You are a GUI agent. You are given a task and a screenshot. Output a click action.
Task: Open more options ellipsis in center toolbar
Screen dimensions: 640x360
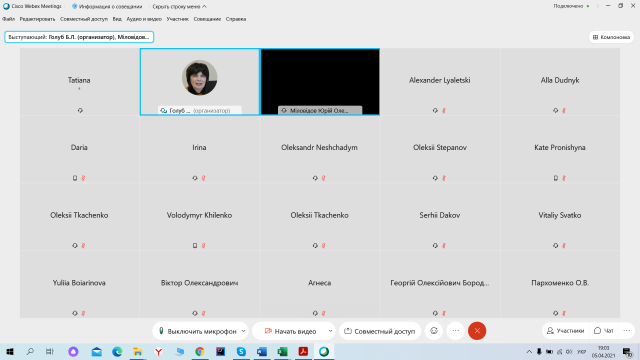456,331
